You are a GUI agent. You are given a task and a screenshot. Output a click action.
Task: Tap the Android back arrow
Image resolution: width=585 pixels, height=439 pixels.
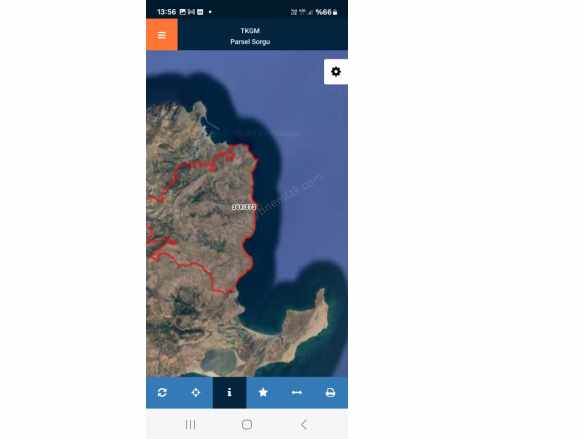click(304, 424)
